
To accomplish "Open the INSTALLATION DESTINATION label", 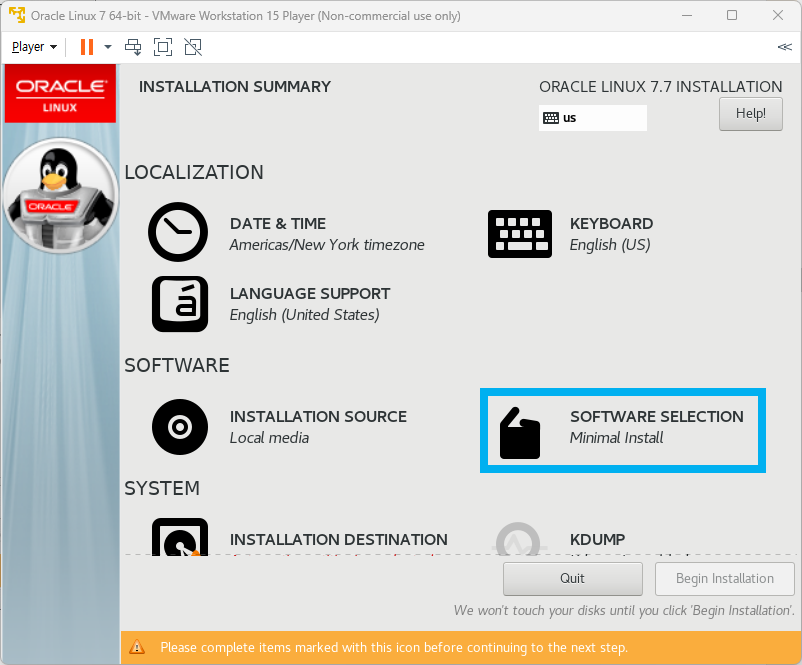I will coord(339,539).
